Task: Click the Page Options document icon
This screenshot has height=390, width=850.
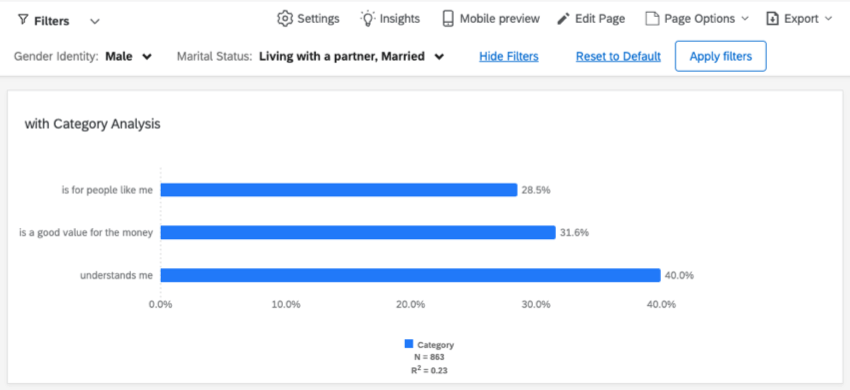Action: click(x=652, y=19)
